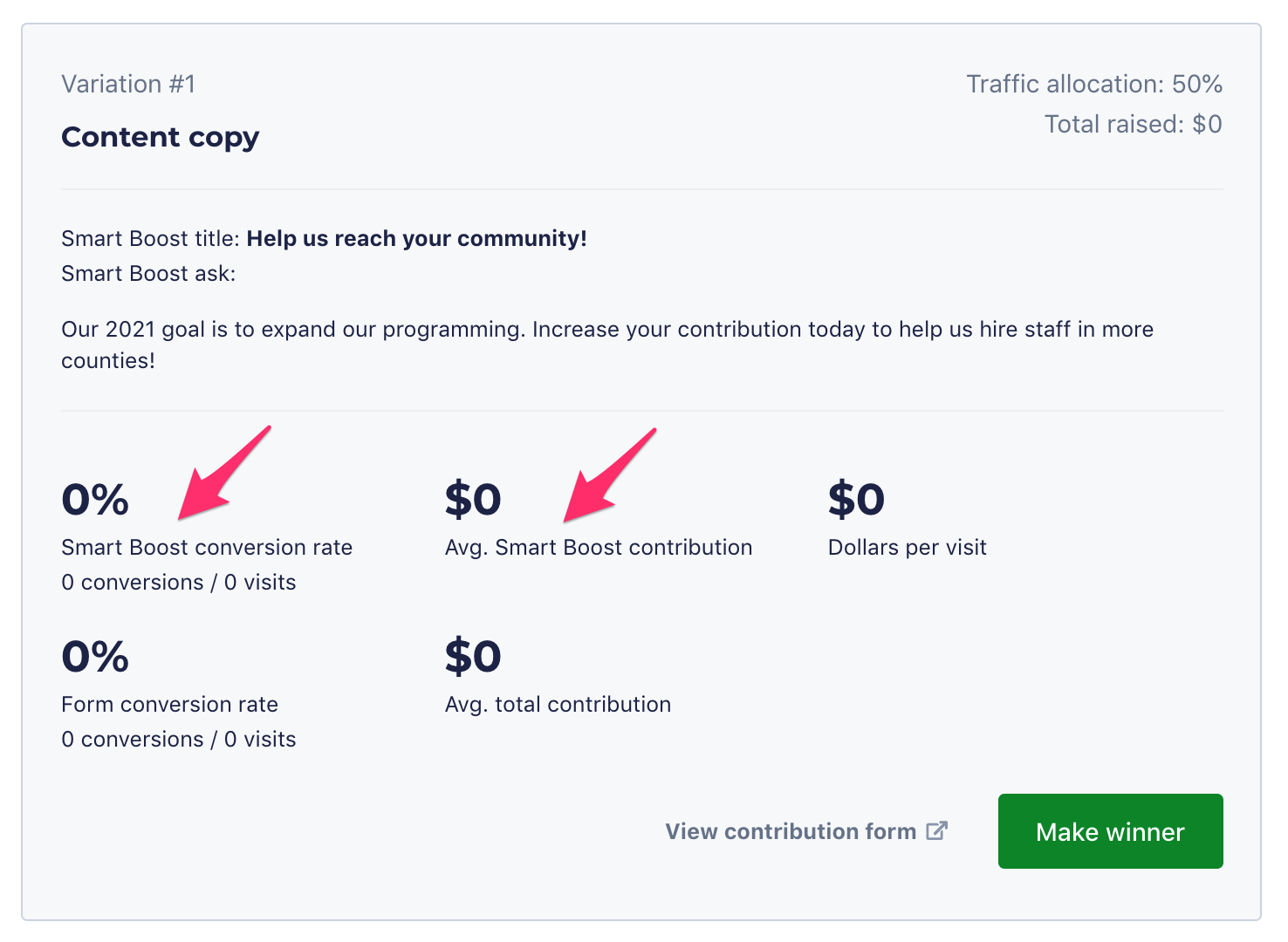Click the Traffic allocation: 50% text
This screenshot has width=1288, height=942.
(1093, 84)
